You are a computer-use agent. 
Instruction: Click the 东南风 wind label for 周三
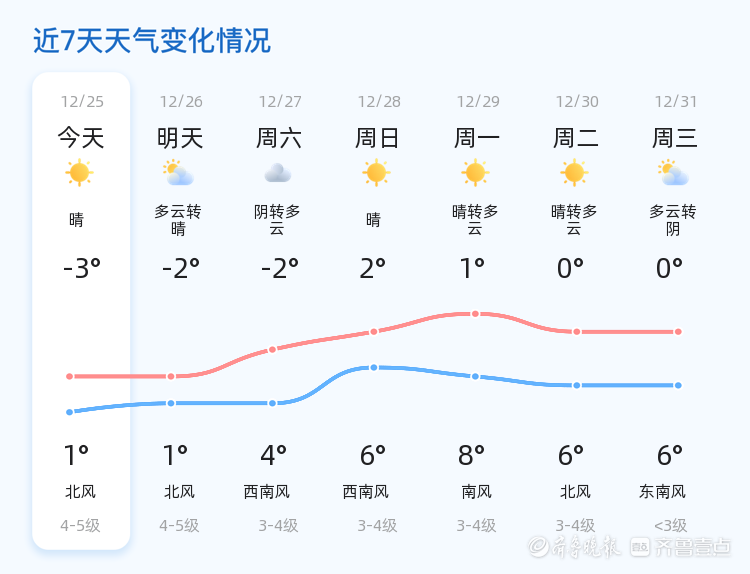click(x=662, y=491)
